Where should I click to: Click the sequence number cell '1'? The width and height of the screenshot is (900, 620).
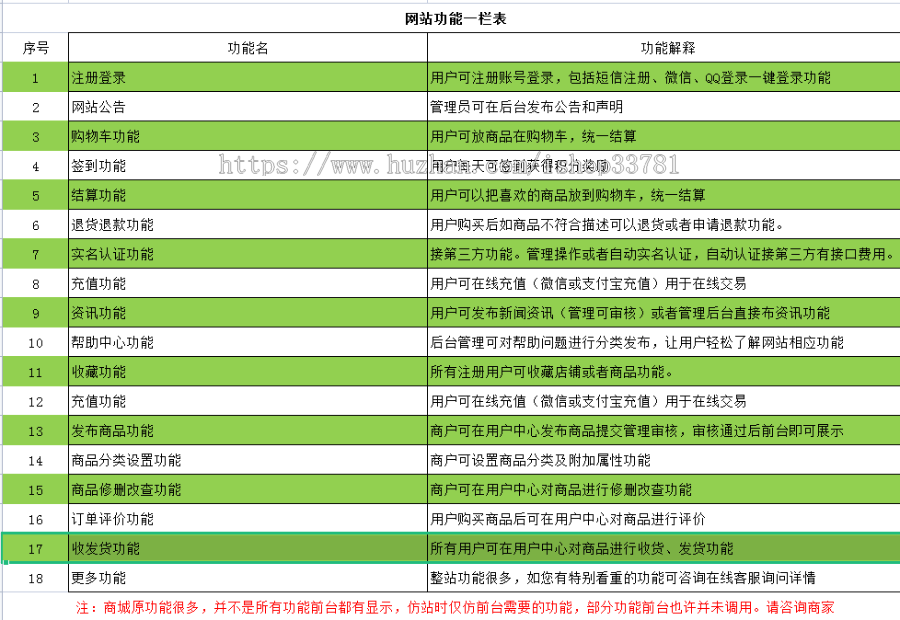[x=36, y=78]
